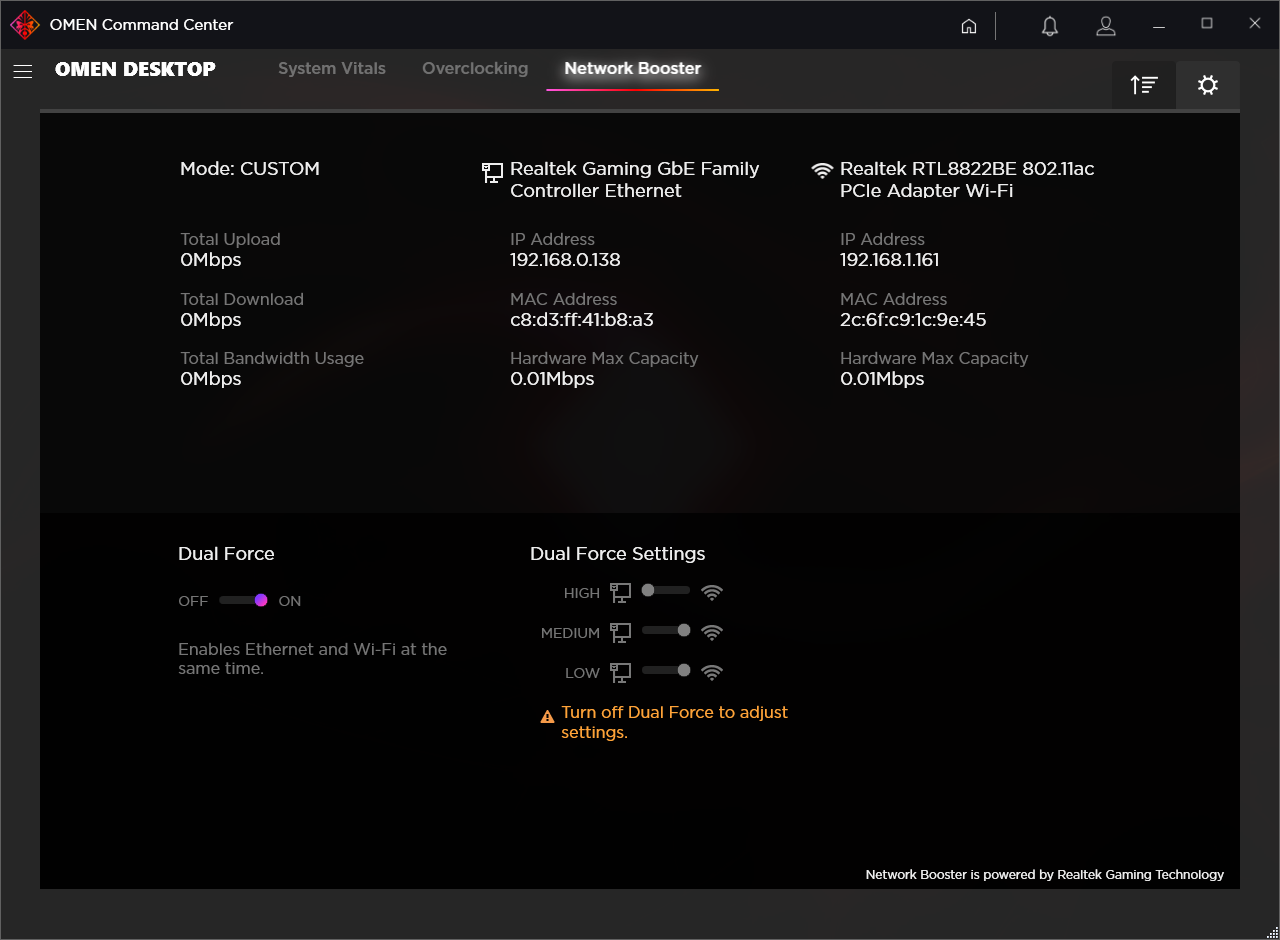Screen dimensions: 1280x940
Task: Adjust the MEDIUM priority slider
Action: pos(666,630)
